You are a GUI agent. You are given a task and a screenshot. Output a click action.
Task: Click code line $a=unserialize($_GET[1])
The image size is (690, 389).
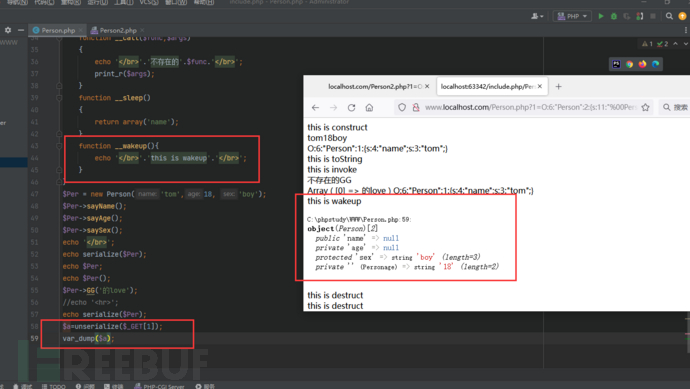(x=112, y=327)
